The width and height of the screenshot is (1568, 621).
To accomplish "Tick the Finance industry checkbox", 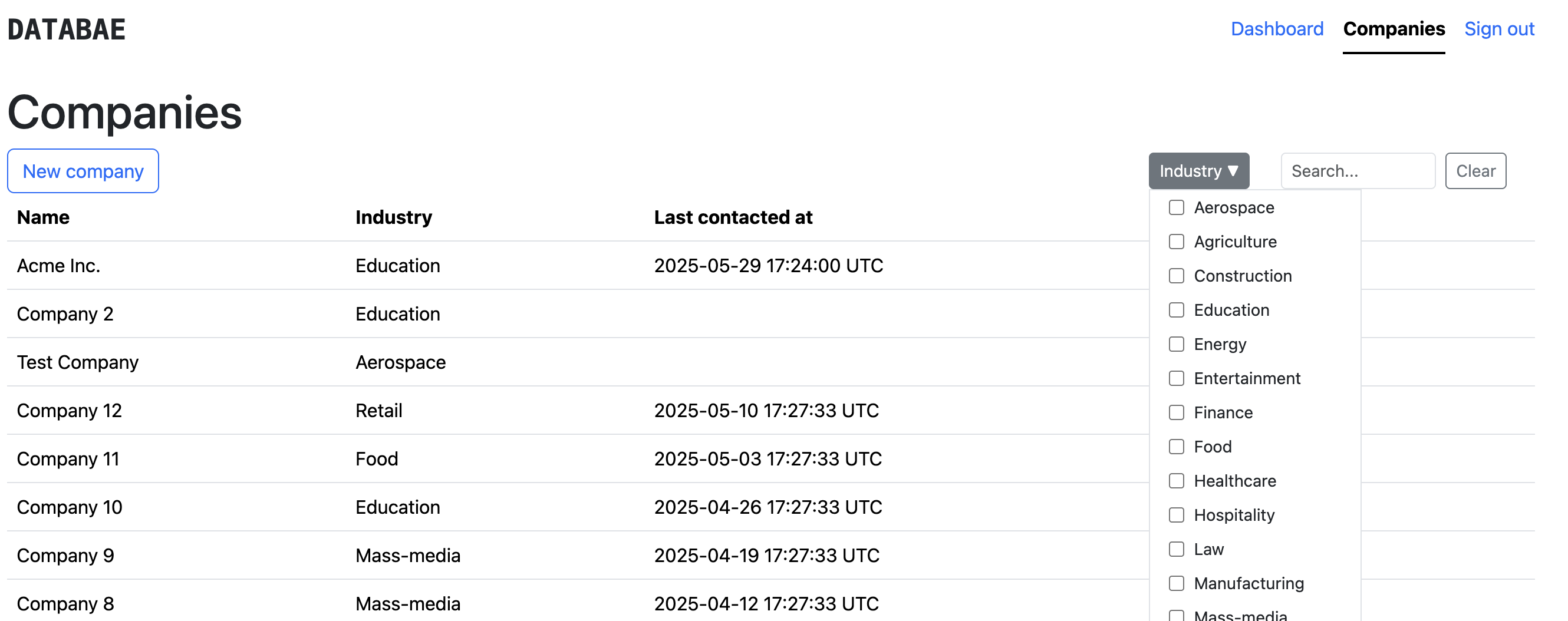I will tap(1175, 412).
